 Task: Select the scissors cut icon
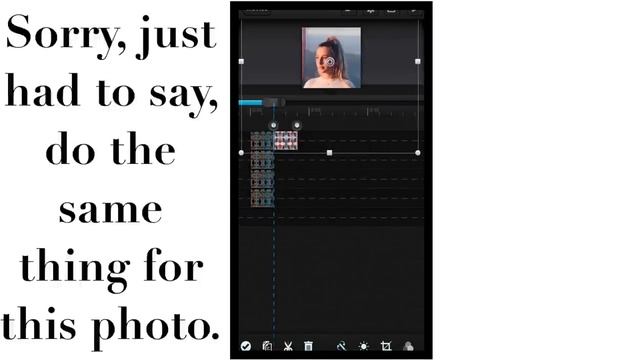288,347
